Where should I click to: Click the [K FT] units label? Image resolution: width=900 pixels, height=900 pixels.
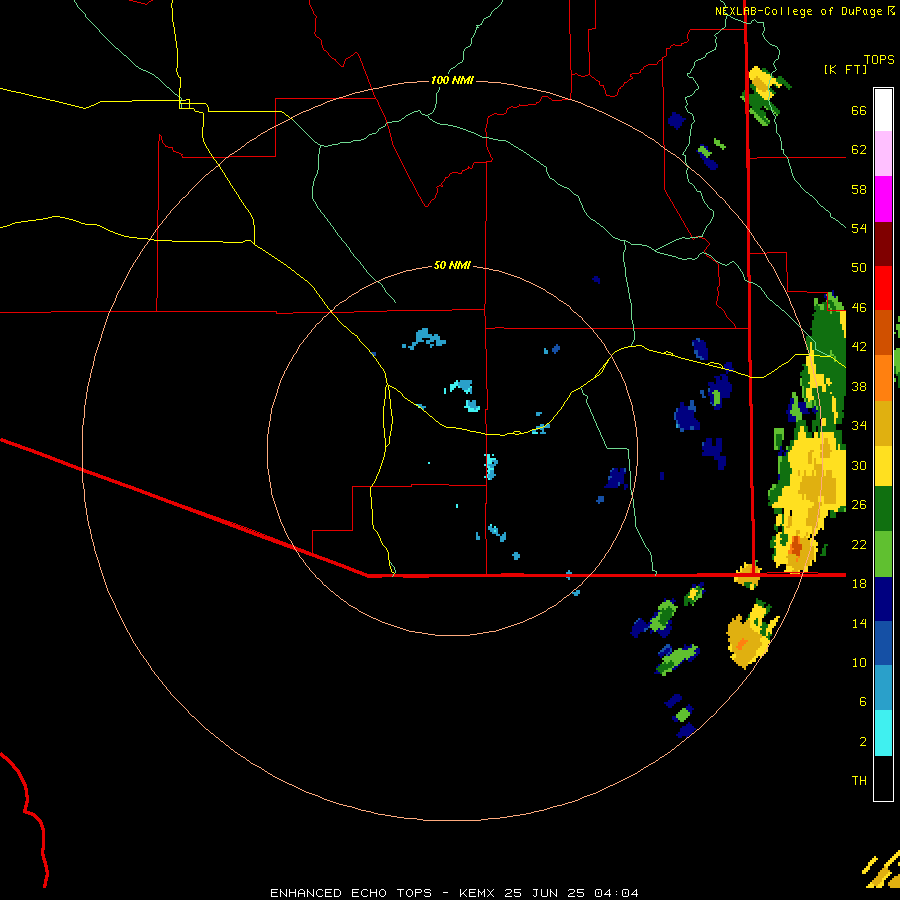coord(845,69)
